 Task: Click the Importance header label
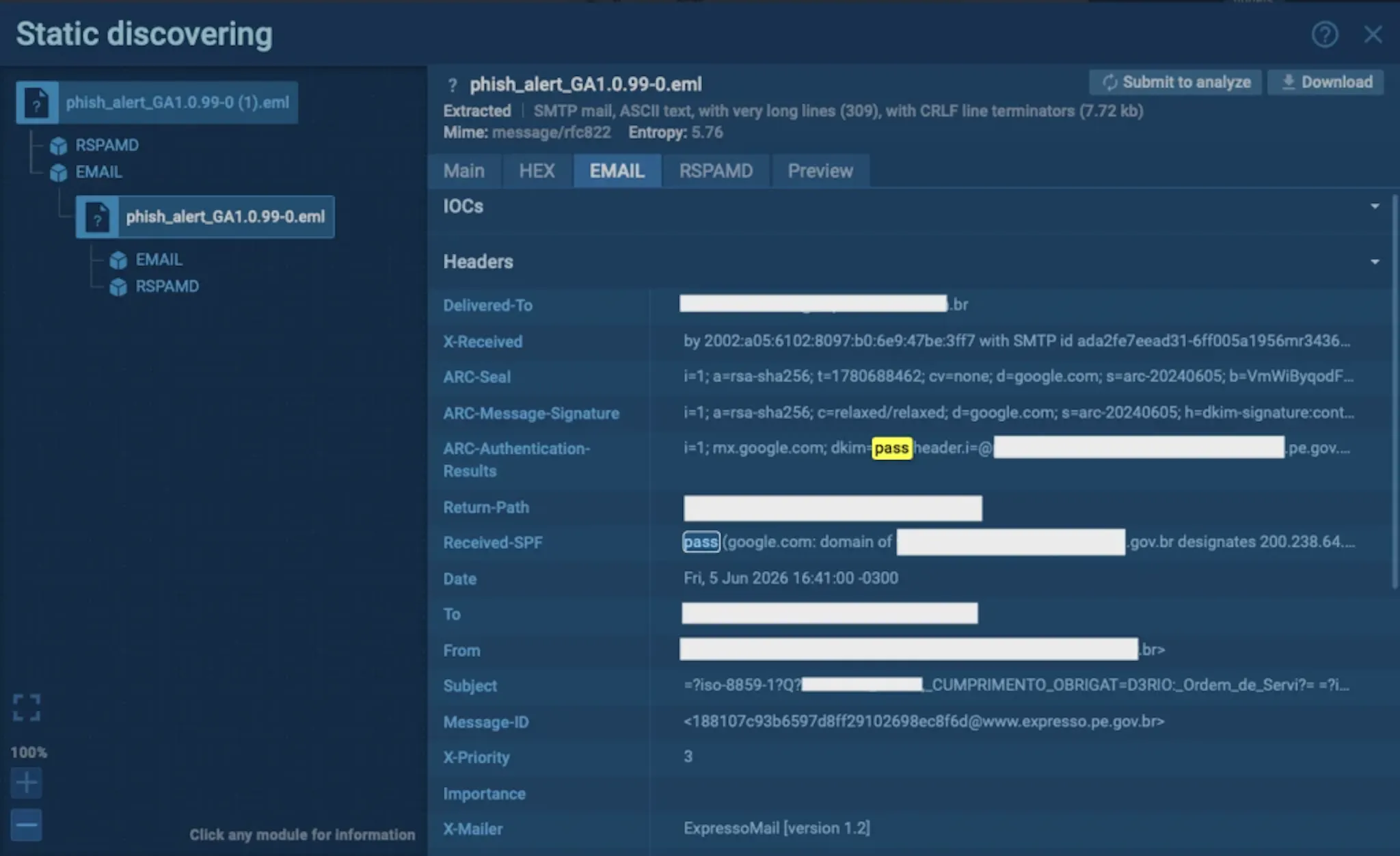tap(484, 794)
